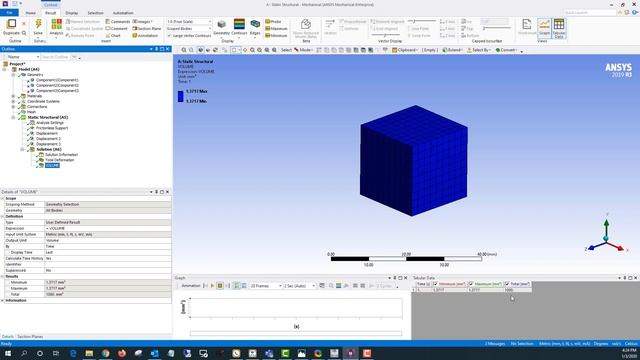Toggle the Maximum column checkbox in Tabular Data
Viewport: 640px width, 360px height.
(471, 284)
